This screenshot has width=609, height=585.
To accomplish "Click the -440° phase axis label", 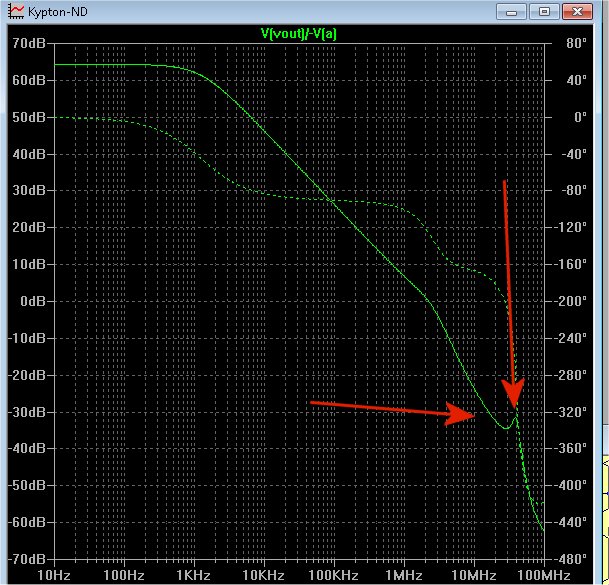I will (570, 522).
